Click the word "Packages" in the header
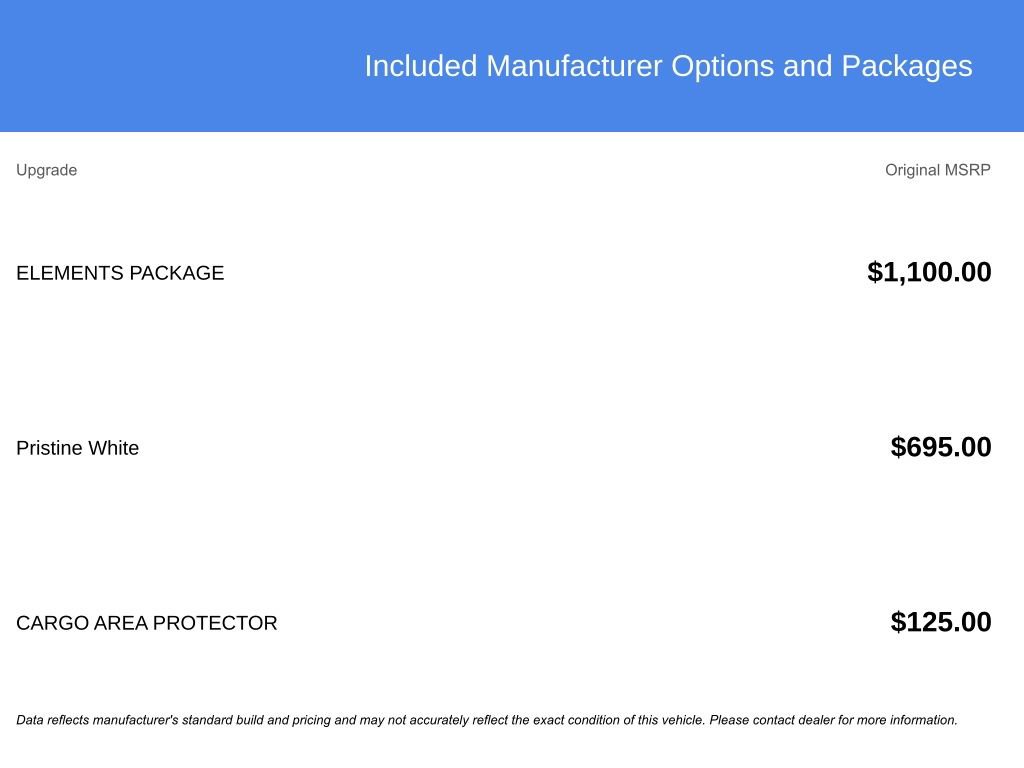 [906, 66]
